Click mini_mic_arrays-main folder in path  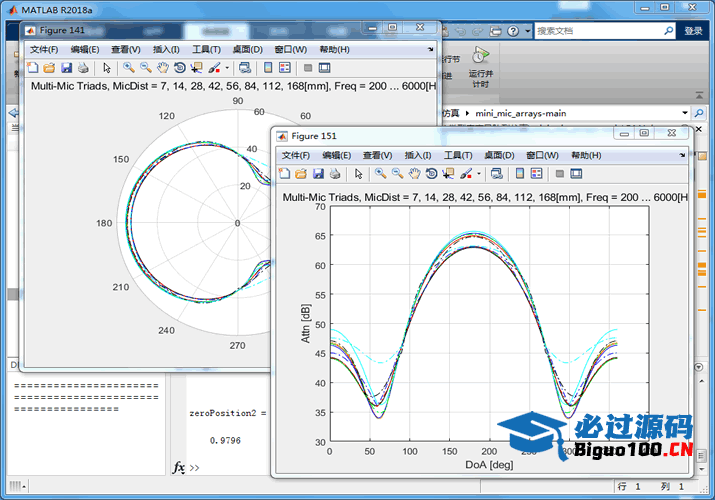click(521, 113)
